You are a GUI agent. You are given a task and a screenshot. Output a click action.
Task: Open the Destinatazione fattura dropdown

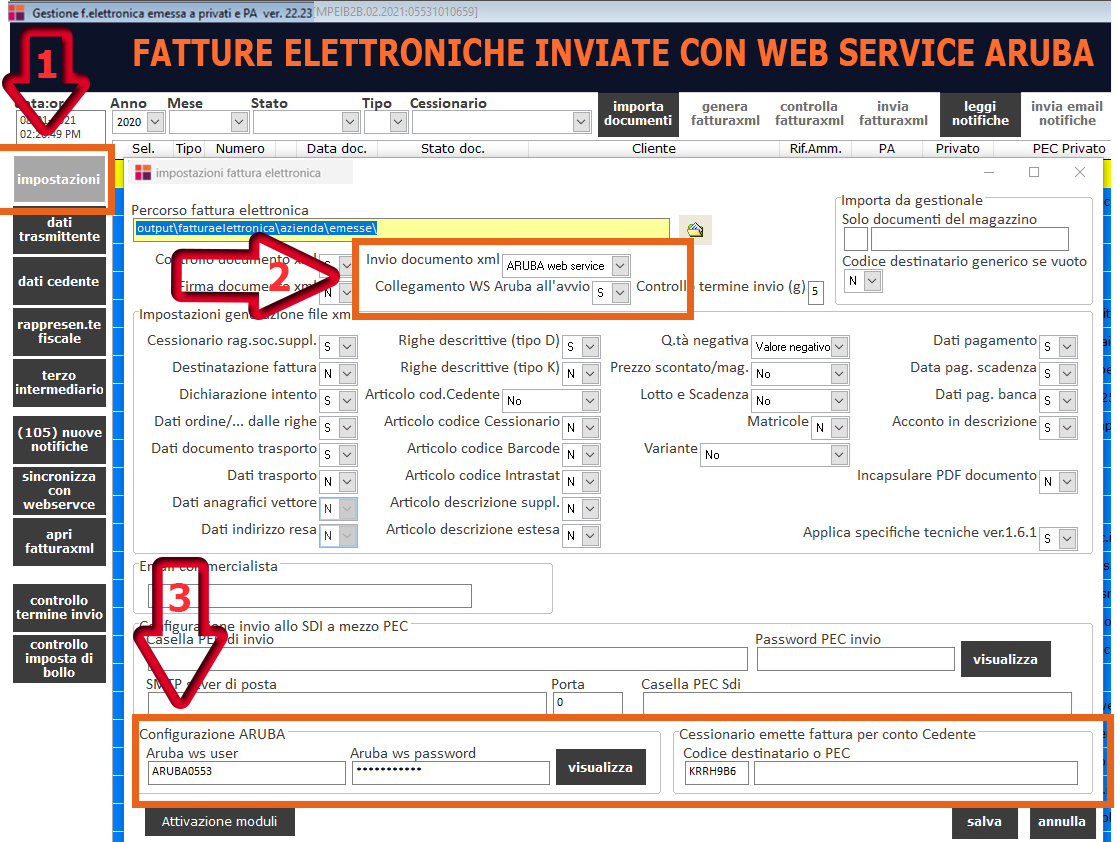[347, 373]
